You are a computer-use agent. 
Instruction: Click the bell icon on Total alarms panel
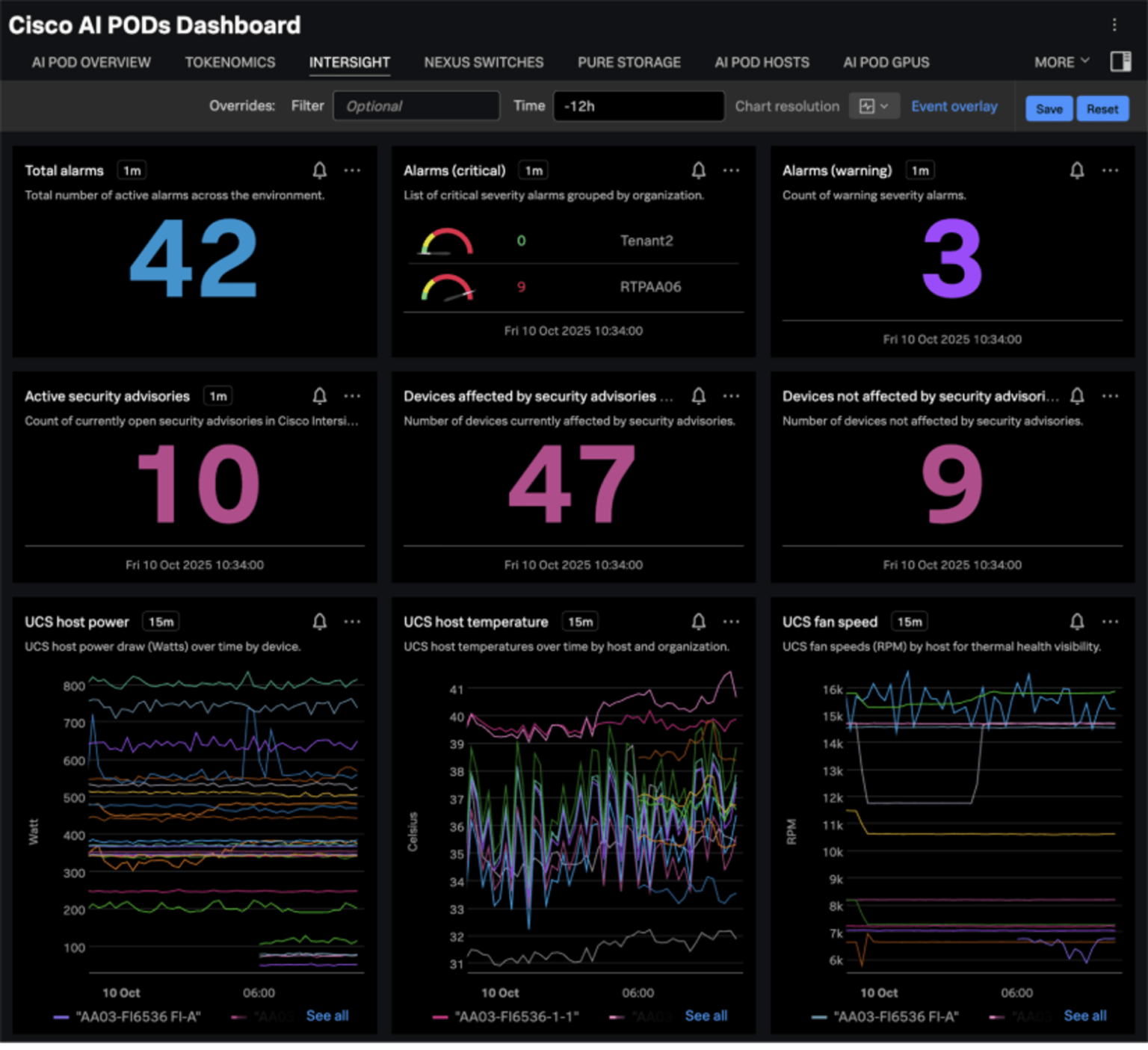pos(319,170)
